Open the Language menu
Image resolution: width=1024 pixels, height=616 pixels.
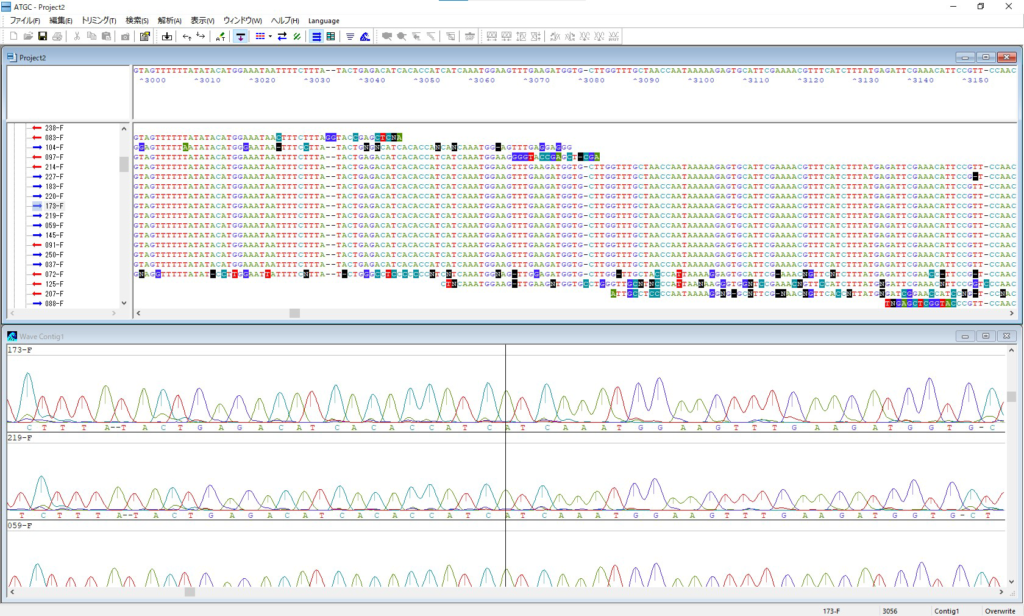point(324,21)
